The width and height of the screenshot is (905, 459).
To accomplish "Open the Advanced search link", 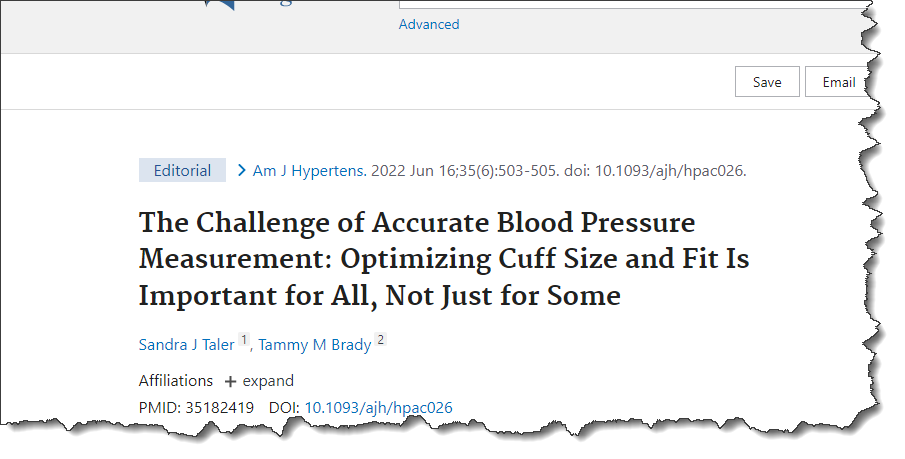I will pyautogui.click(x=429, y=24).
